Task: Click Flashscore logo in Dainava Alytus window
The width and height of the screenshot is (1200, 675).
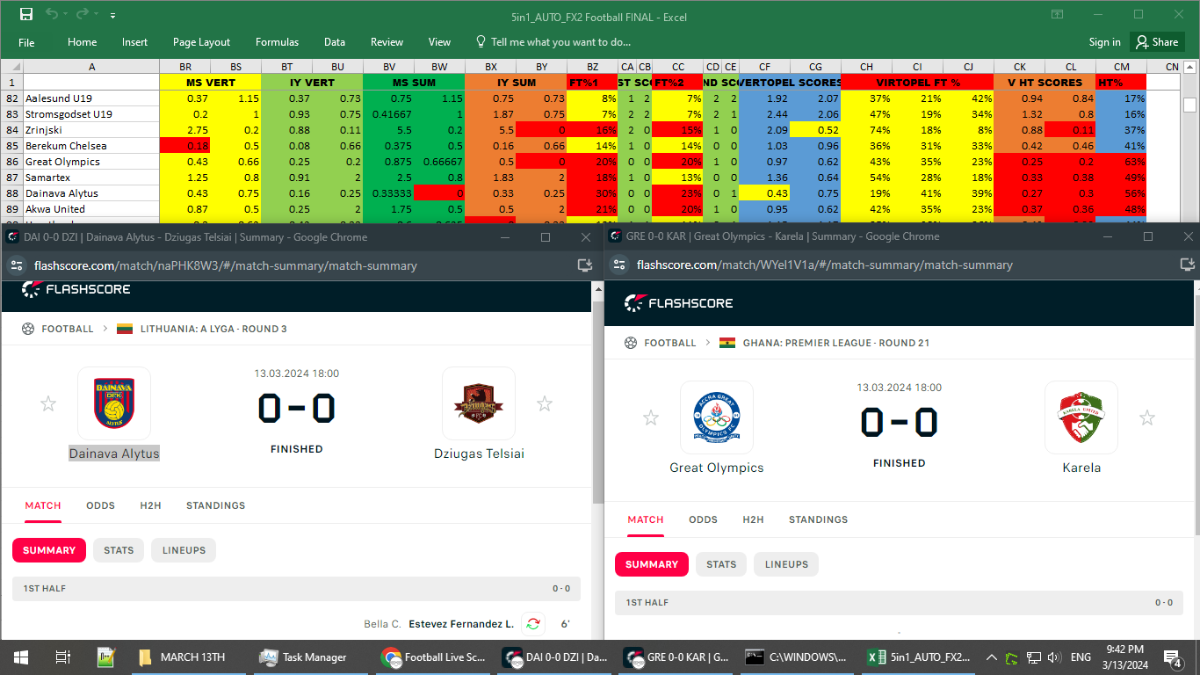Action: [x=76, y=289]
